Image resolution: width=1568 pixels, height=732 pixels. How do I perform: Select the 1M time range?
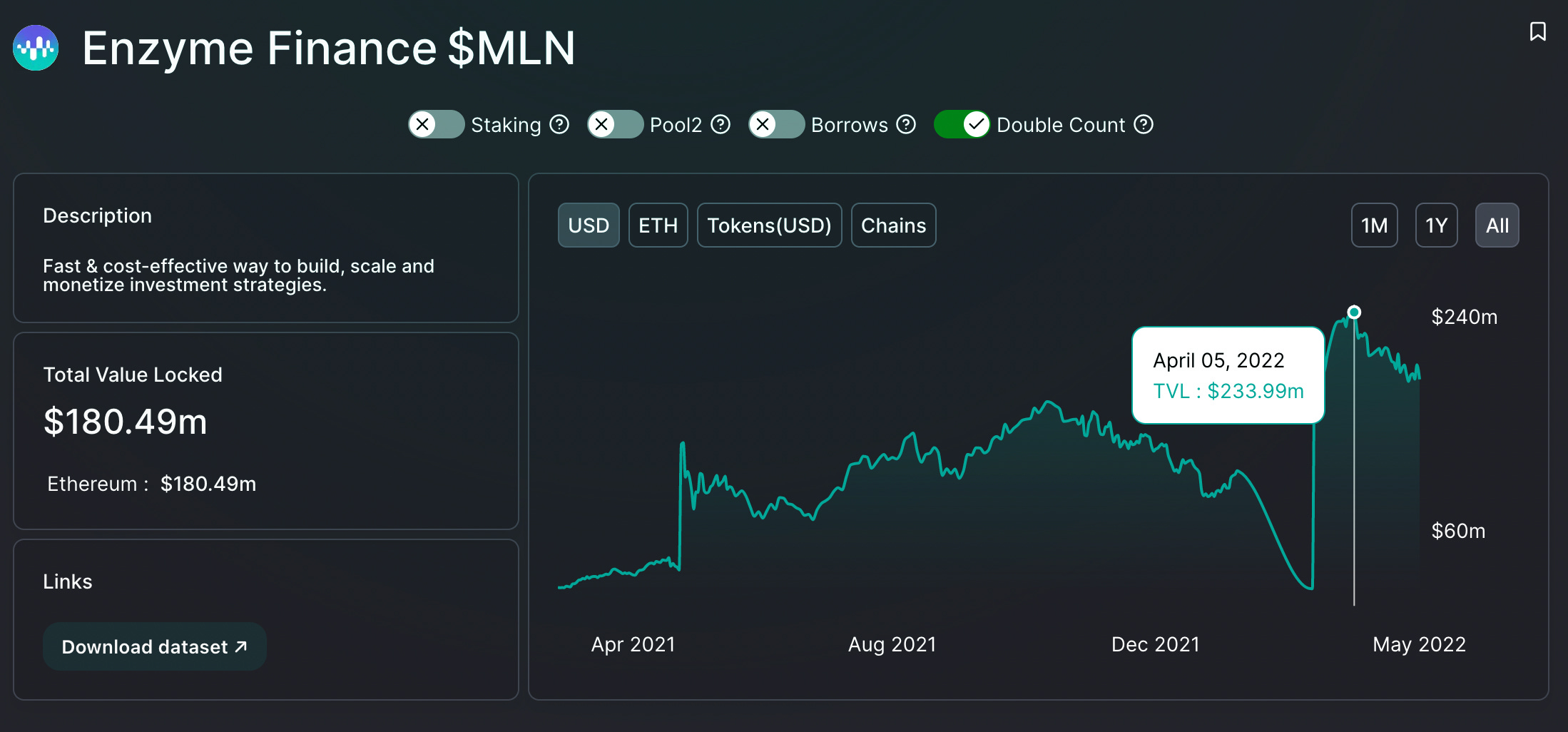[1374, 225]
